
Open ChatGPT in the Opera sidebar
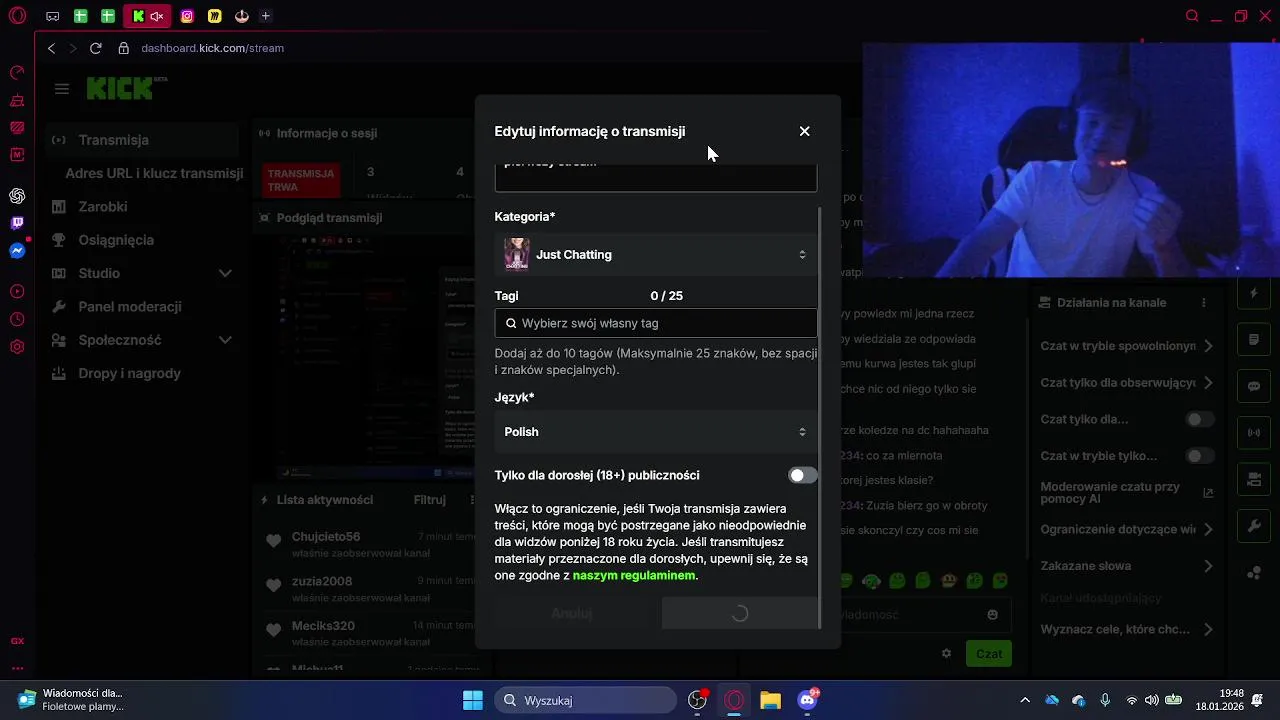[x=17, y=196]
